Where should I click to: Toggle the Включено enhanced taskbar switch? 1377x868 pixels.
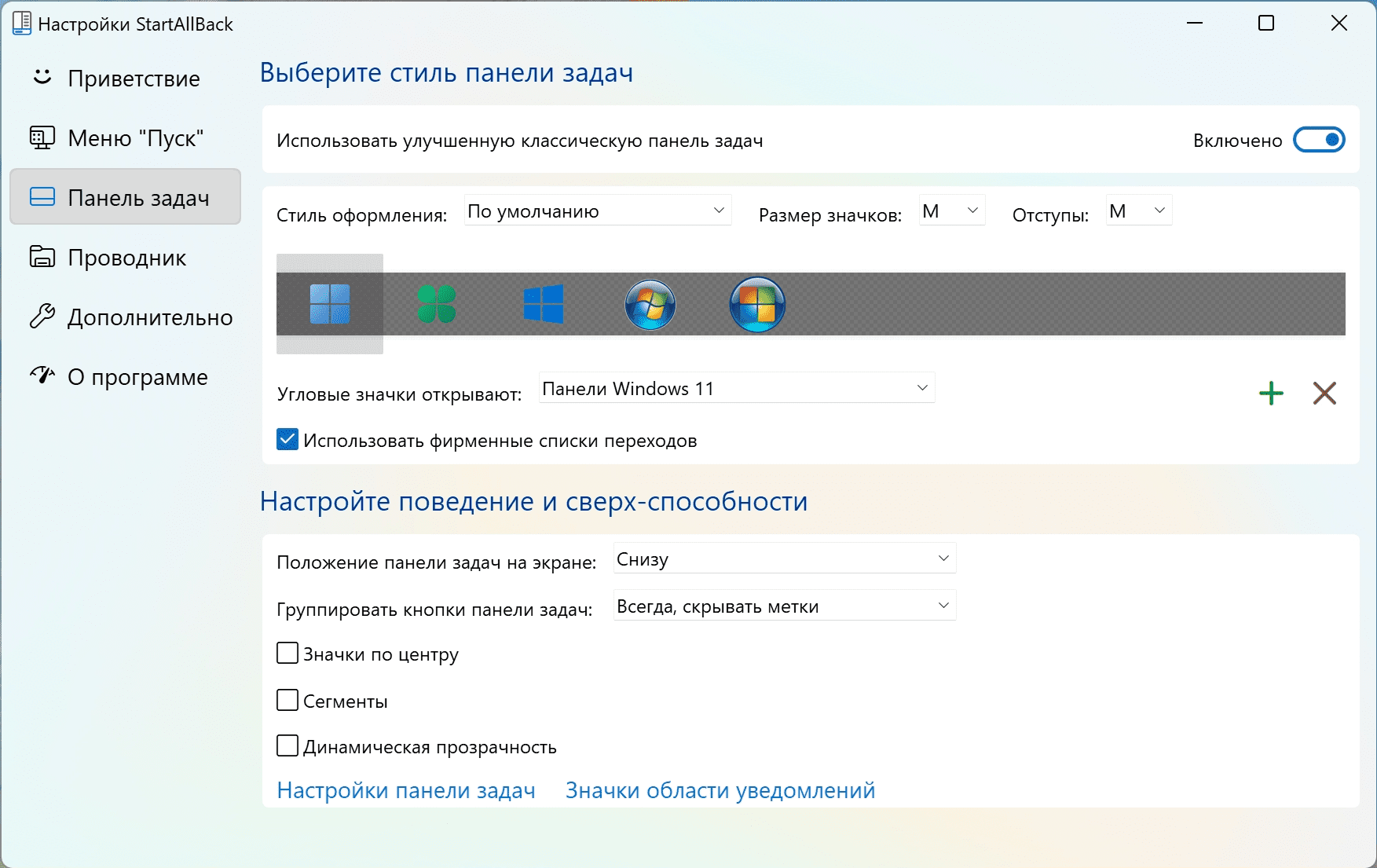pos(1320,140)
